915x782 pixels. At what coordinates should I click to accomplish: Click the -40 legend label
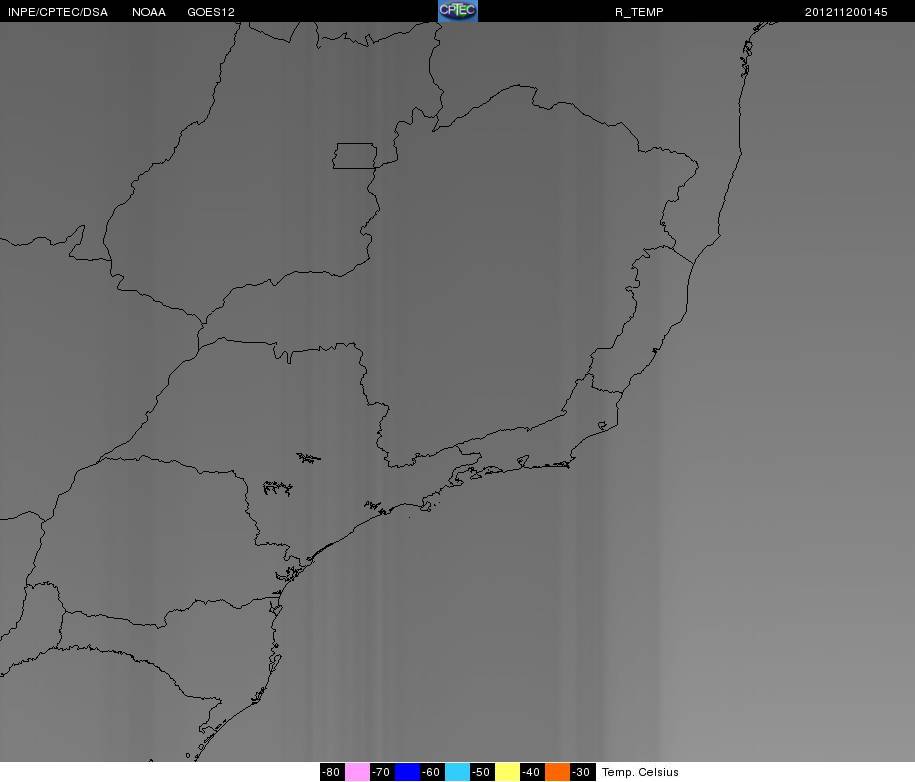pyautogui.click(x=532, y=772)
